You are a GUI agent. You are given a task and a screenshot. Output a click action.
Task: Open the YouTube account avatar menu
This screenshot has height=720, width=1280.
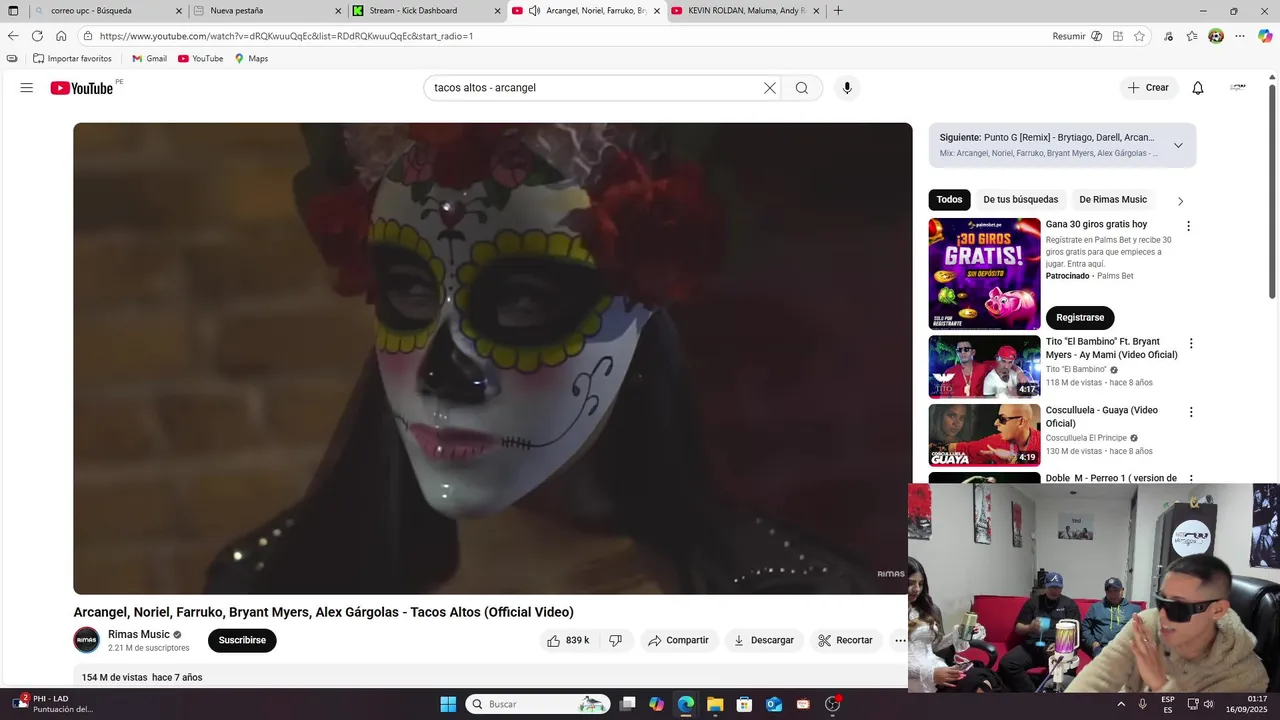tap(1238, 88)
